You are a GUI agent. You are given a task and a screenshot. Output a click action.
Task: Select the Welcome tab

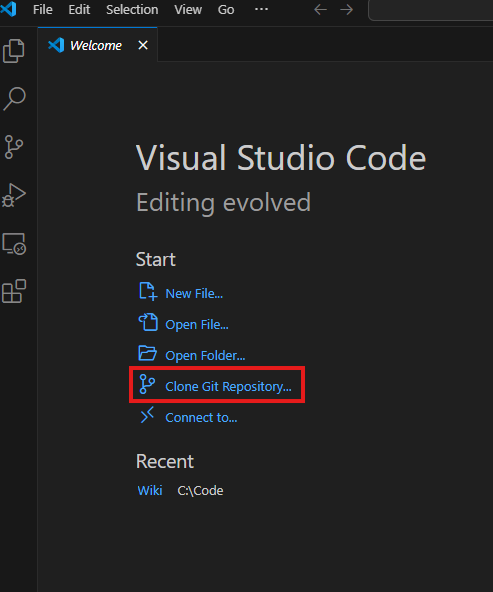pyautogui.click(x=97, y=45)
